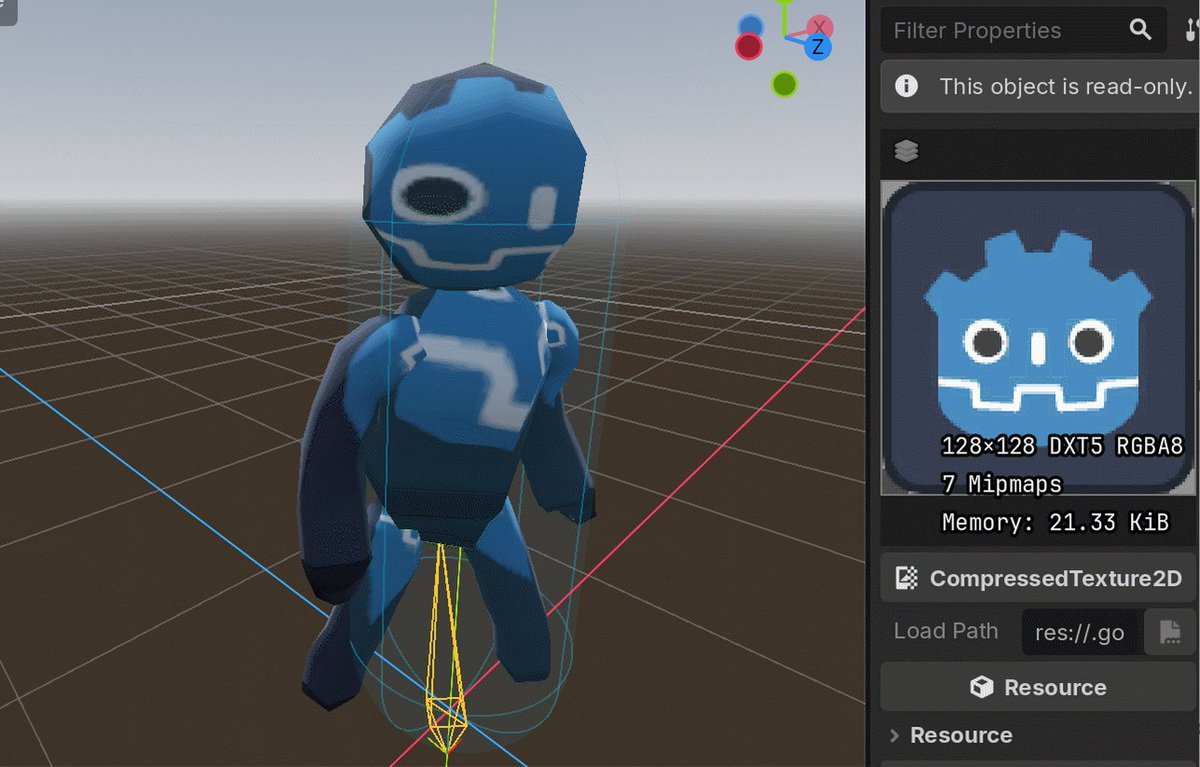Viewport: 1200px width, 767px height.
Task: Click the "Memory: 21.33 KiB" text
Action: click(1055, 522)
